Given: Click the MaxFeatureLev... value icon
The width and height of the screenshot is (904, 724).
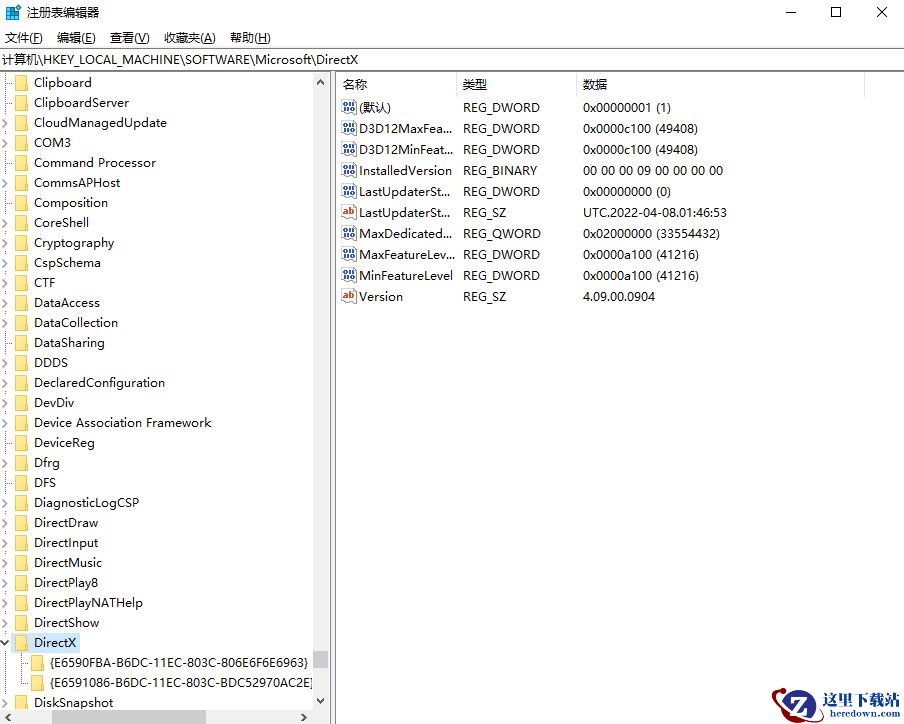Looking at the screenshot, I should pos(349,254).
